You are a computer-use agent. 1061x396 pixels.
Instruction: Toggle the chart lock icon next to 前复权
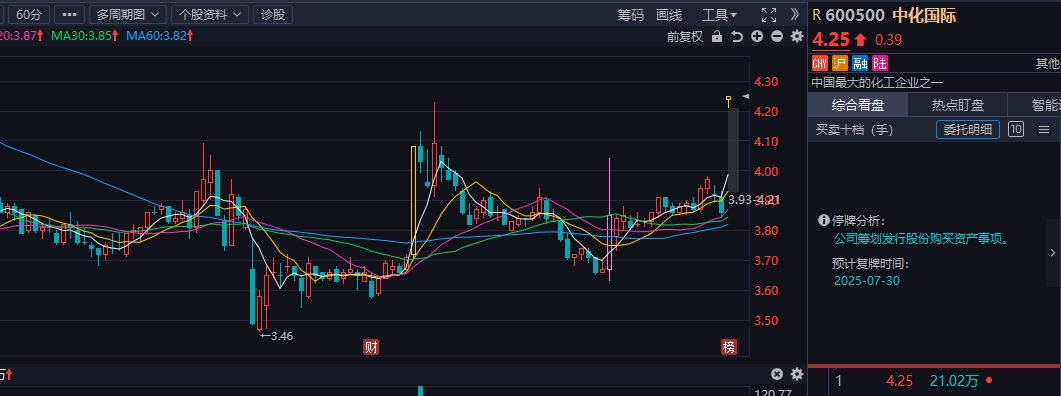pyautogui.click(x=717, y=37)
